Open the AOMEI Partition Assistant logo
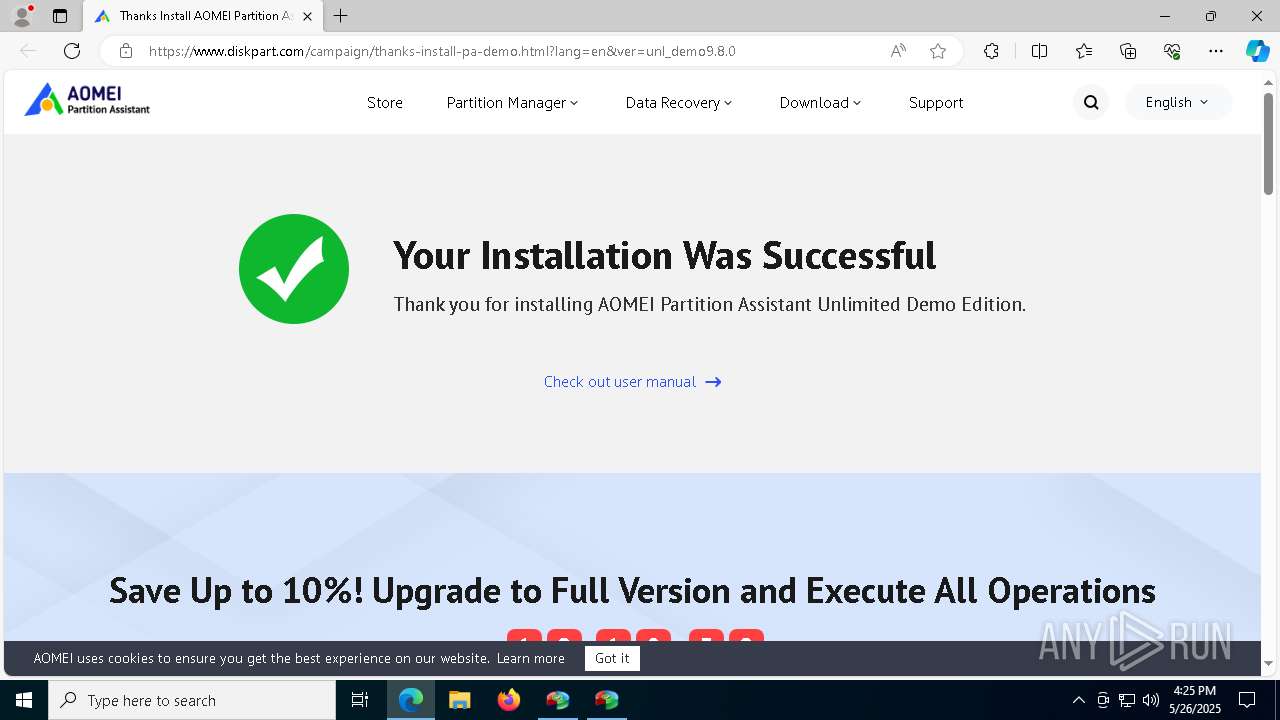Screen dimensions: 1280x720 87,100
